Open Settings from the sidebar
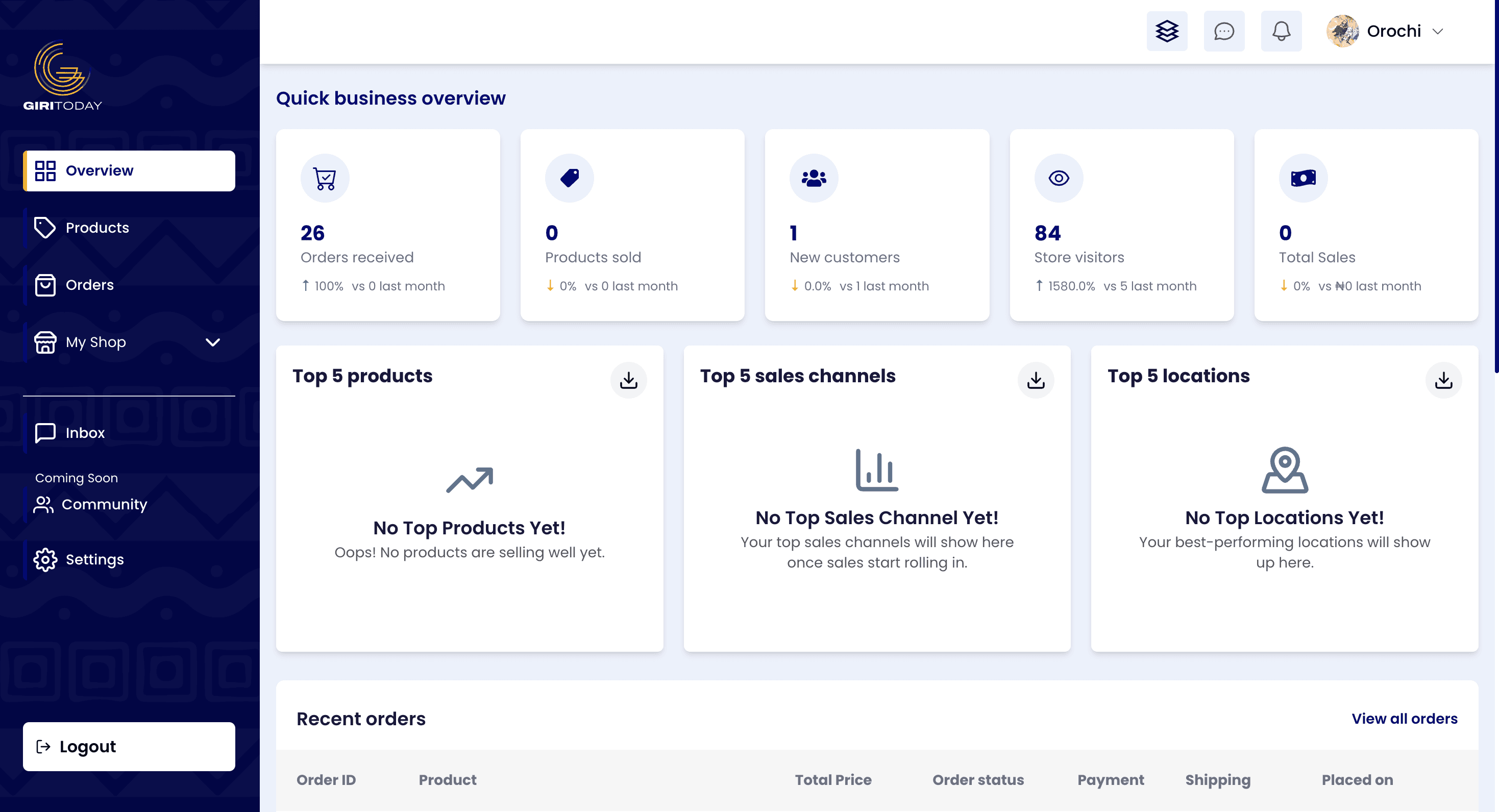The width and height of the screenshot is (1499, 812). (129, 559)
